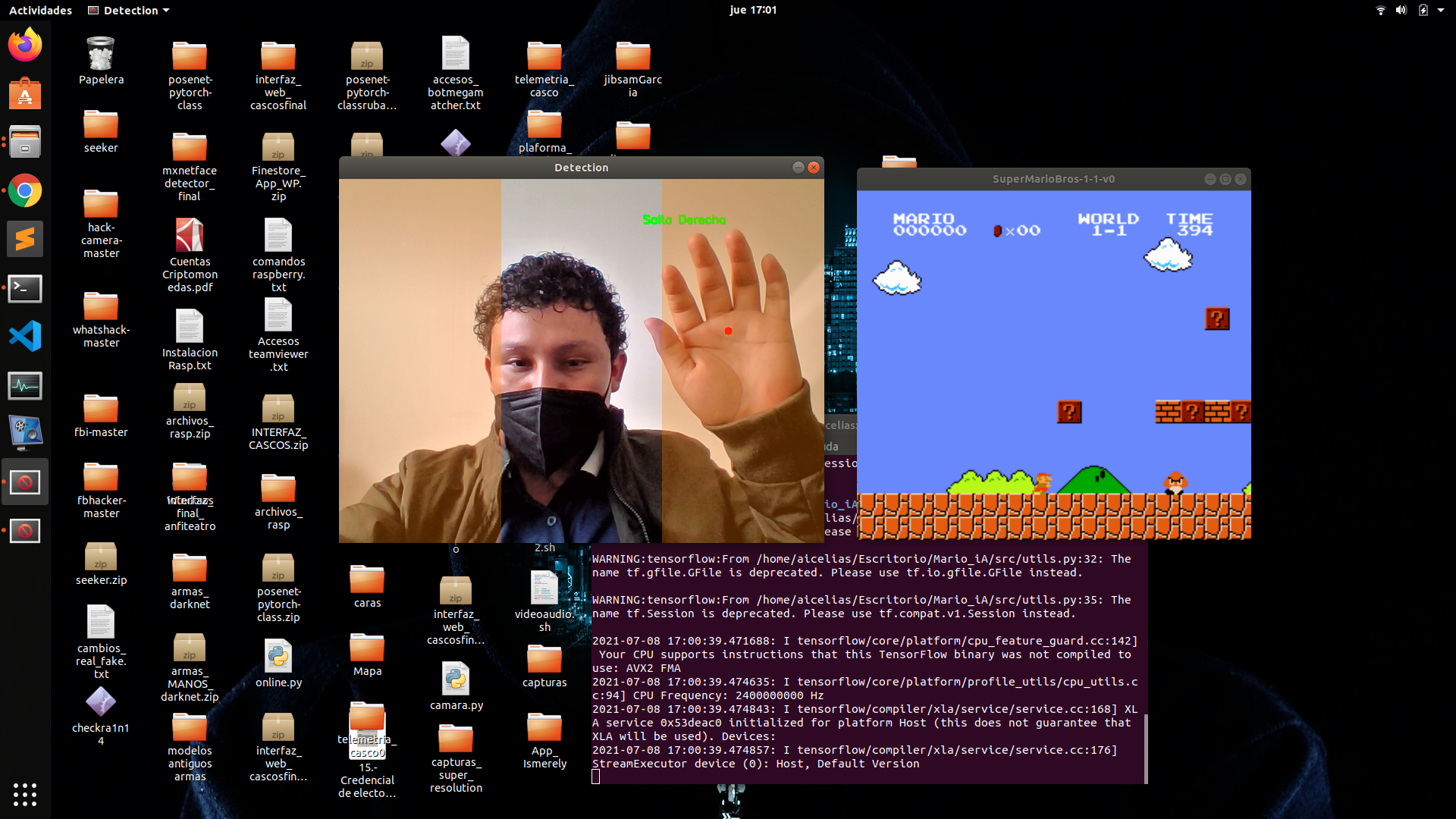Select camara.py Python file
The image size is (1456, 819).
click(456, 679)
